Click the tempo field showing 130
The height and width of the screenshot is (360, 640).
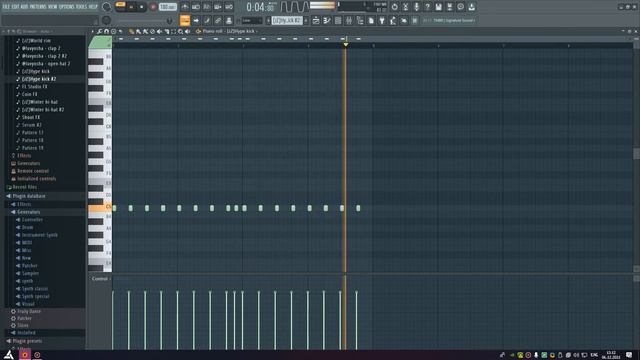167,7
